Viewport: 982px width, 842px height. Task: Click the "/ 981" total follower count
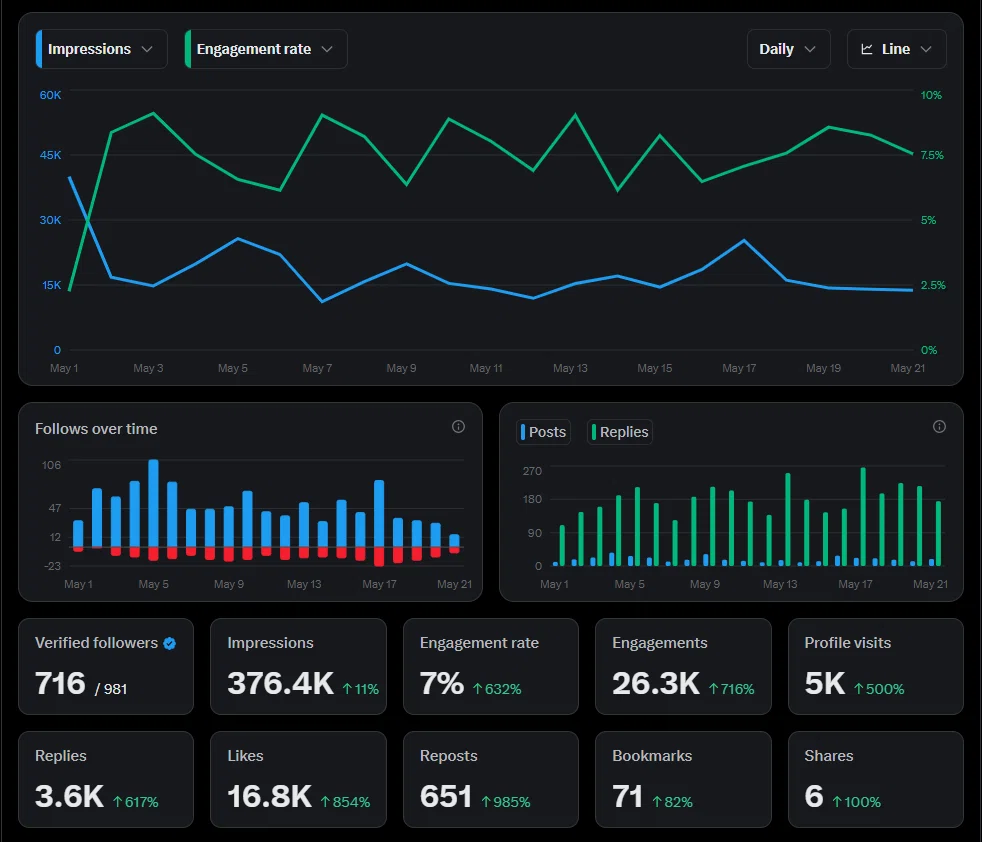click(111, 689)
